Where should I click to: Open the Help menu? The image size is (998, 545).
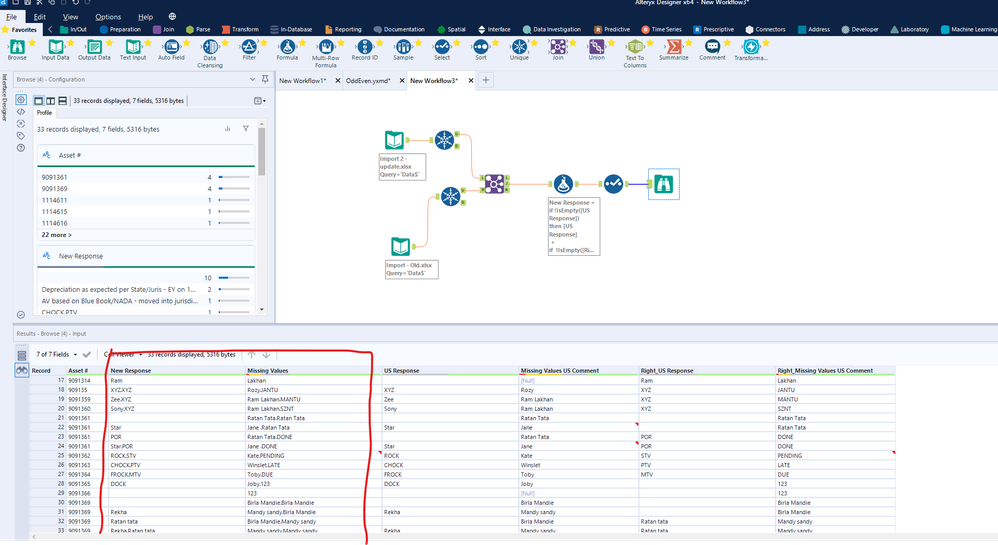(145, 17)
